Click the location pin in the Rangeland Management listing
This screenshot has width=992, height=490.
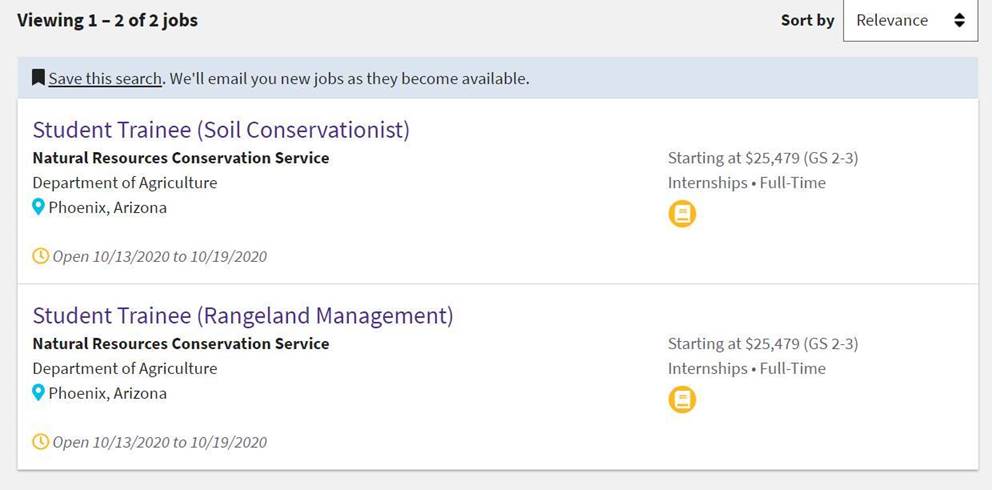coord(39,393)
